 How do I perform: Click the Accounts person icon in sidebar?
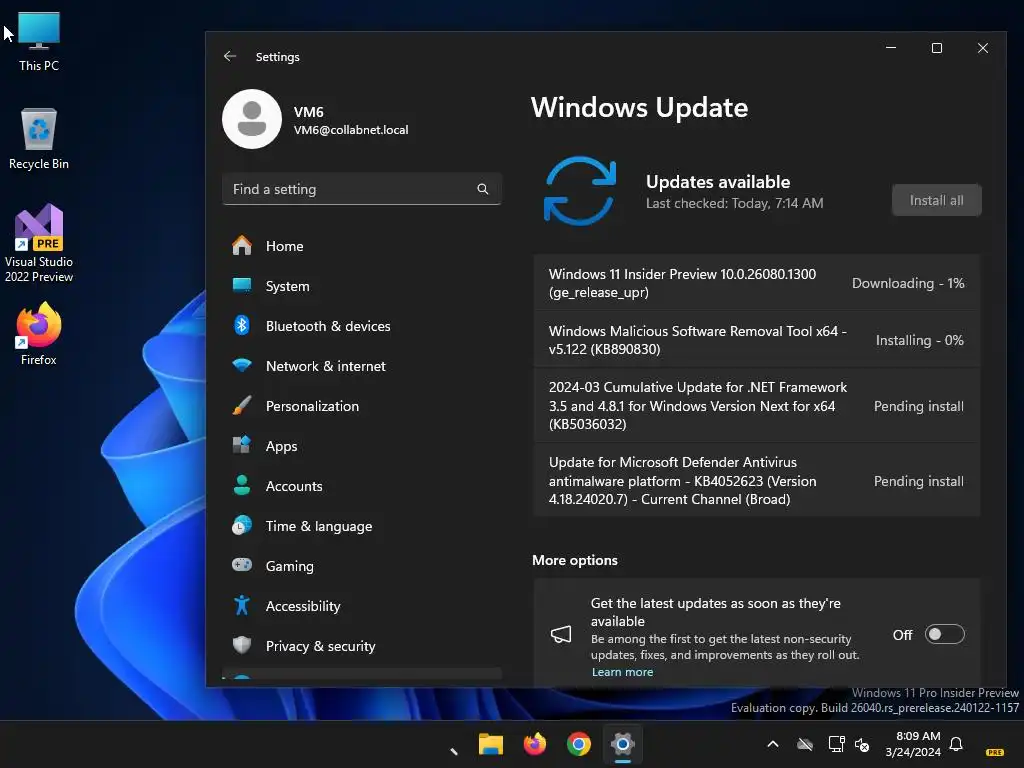242,485
